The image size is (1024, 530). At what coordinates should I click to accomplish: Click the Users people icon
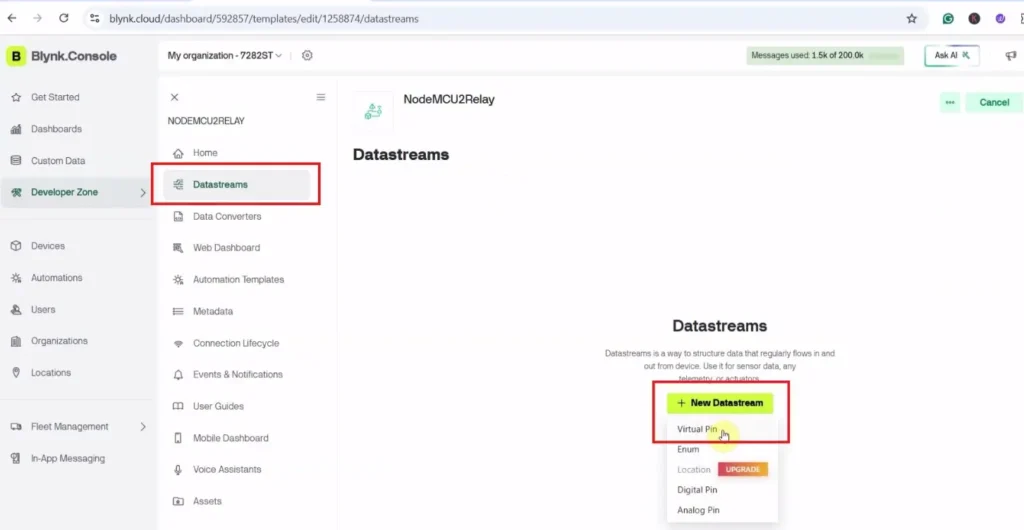click(x=16, y=309)
